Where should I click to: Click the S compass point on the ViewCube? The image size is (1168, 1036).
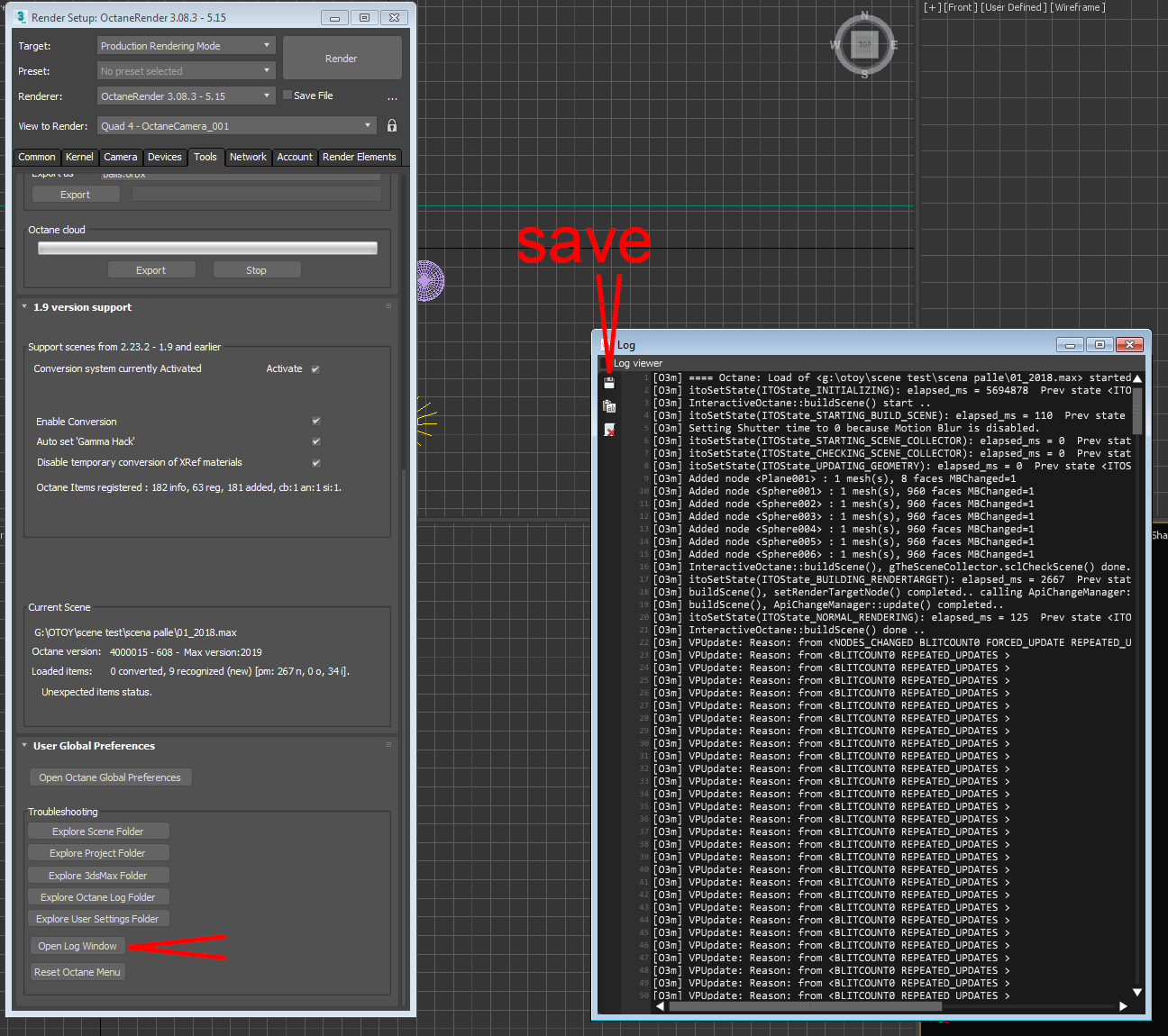click(x=864, y=74)
